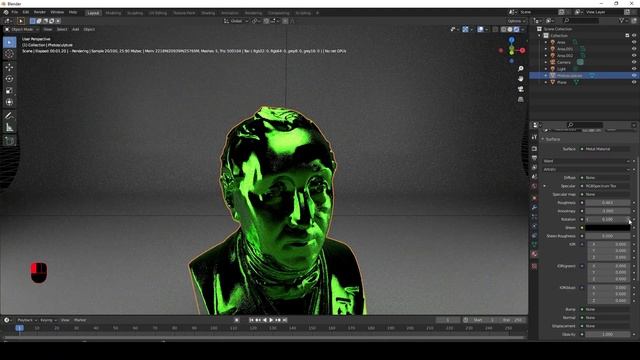Hide the Plane object in outliner

click(634, 82)
